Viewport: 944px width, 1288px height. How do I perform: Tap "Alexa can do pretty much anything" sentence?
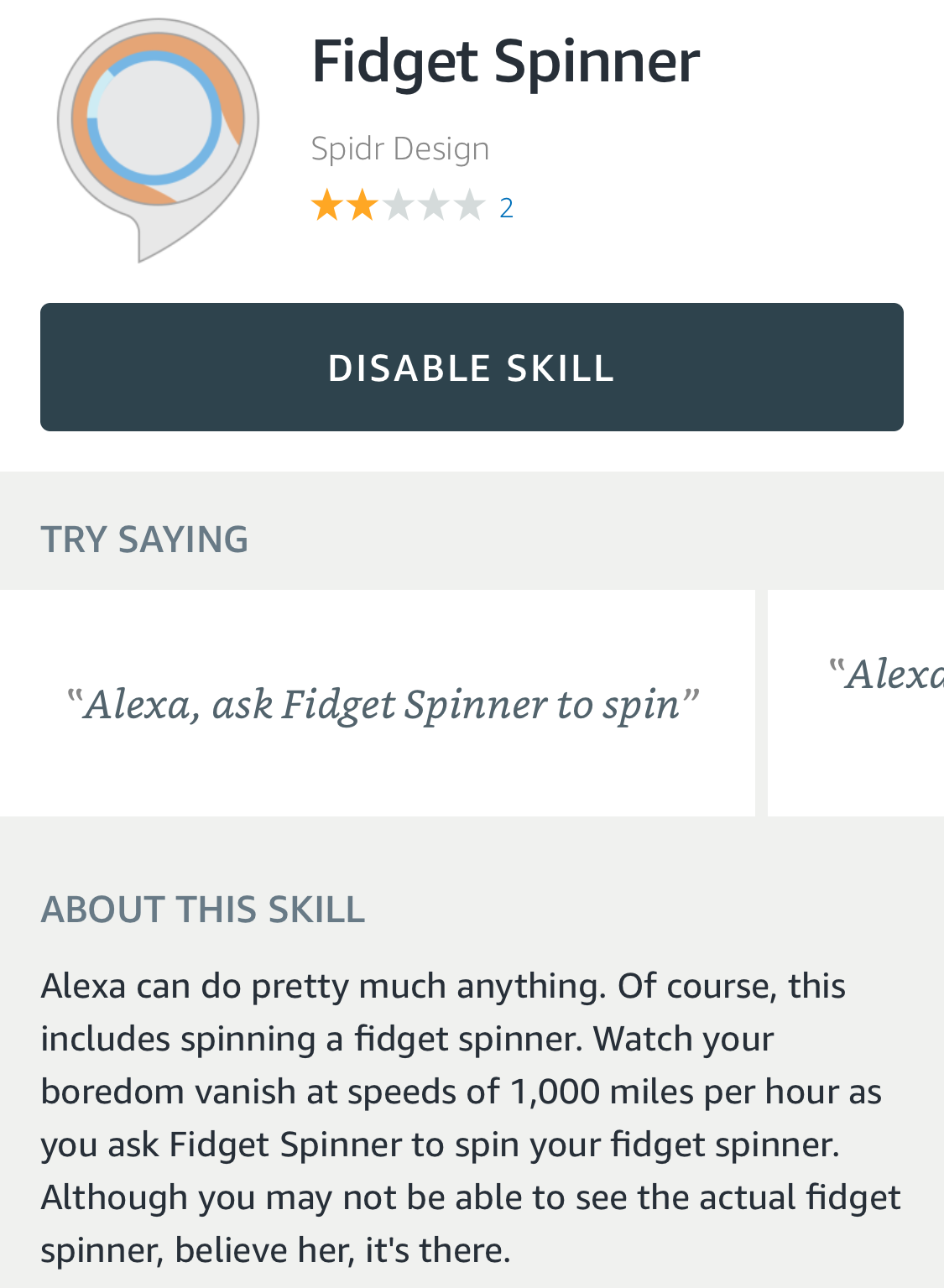click(x=323, y=986)
